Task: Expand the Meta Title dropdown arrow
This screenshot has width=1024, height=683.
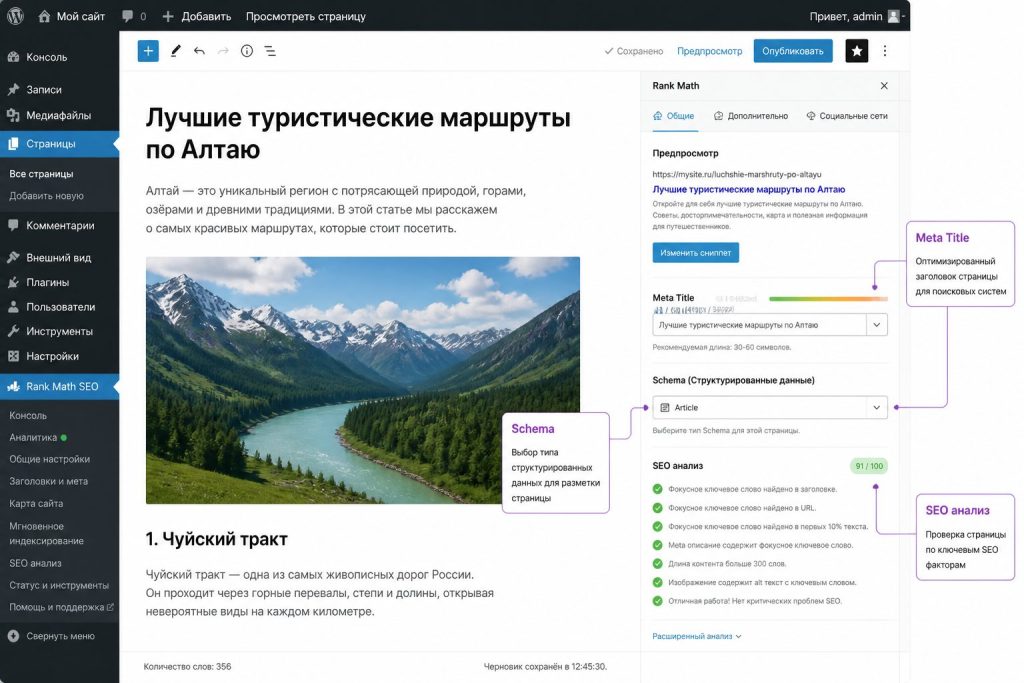Action: tap(877, 325)
